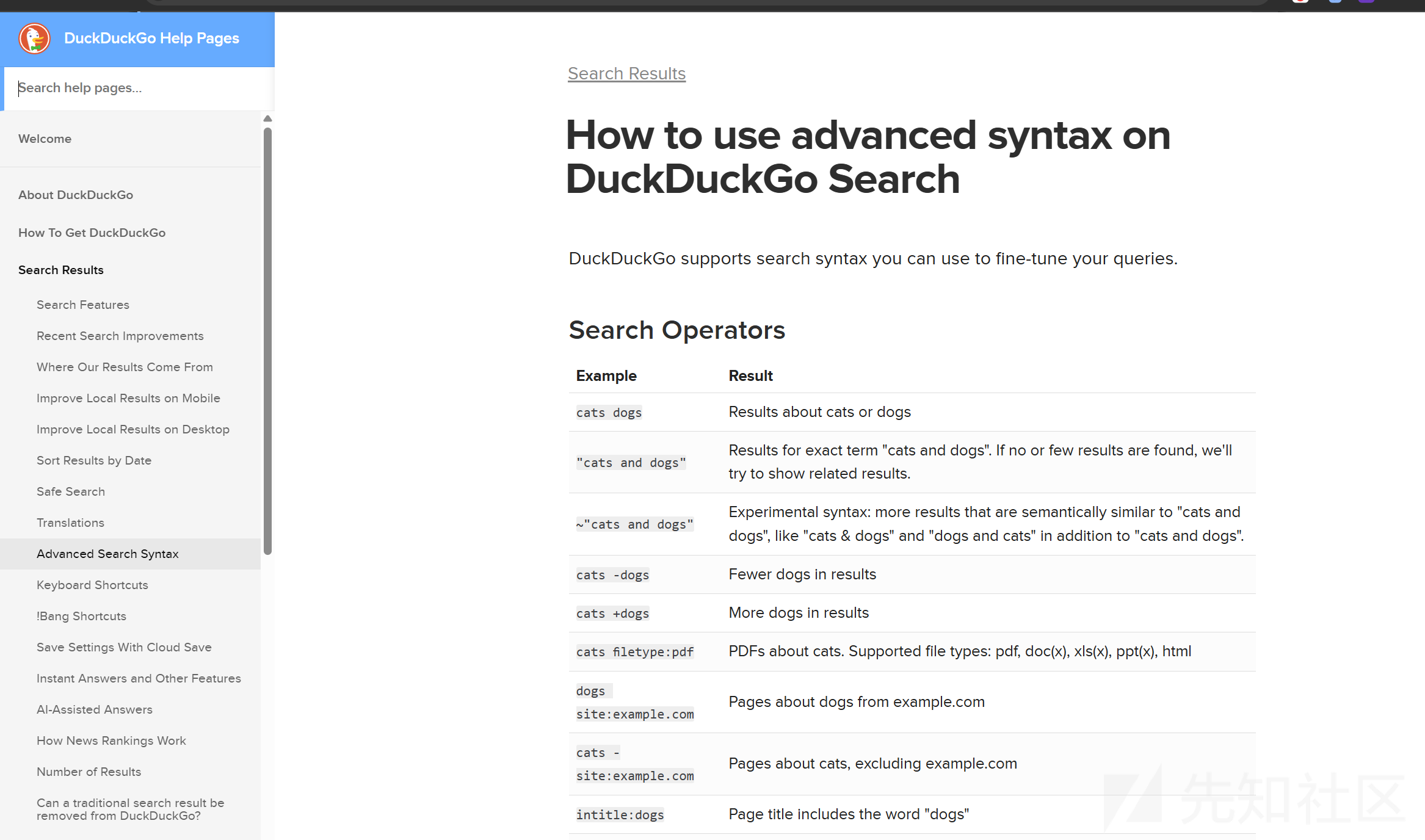Open traditional search result removal page
The height and width of the screenshot is (840, 1425).
click(x=131, y=809)
